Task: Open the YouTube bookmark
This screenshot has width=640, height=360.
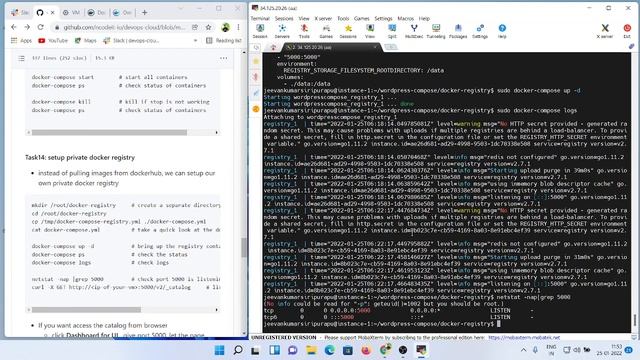Action: [x=53, y=40]
